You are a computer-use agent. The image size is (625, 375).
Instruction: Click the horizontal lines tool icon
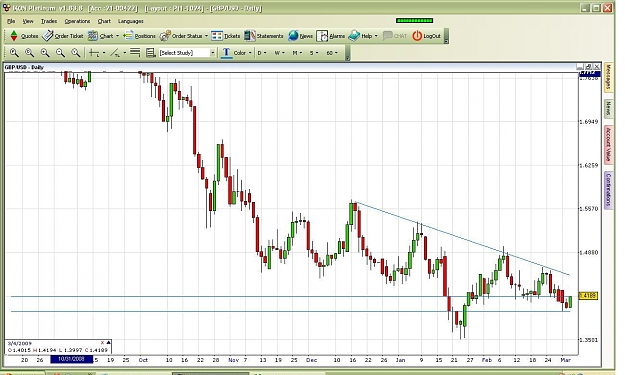136,53
